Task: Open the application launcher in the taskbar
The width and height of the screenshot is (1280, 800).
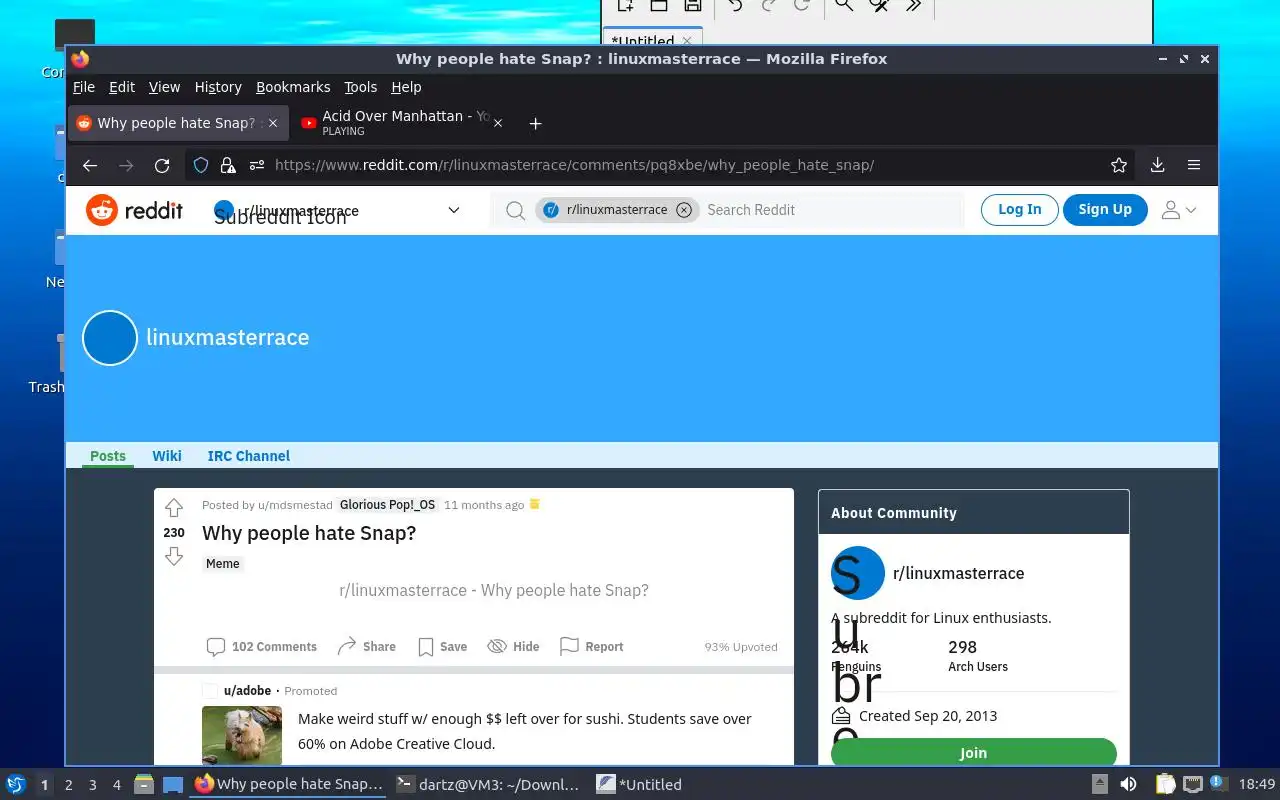Action: (x=15, y=784)
